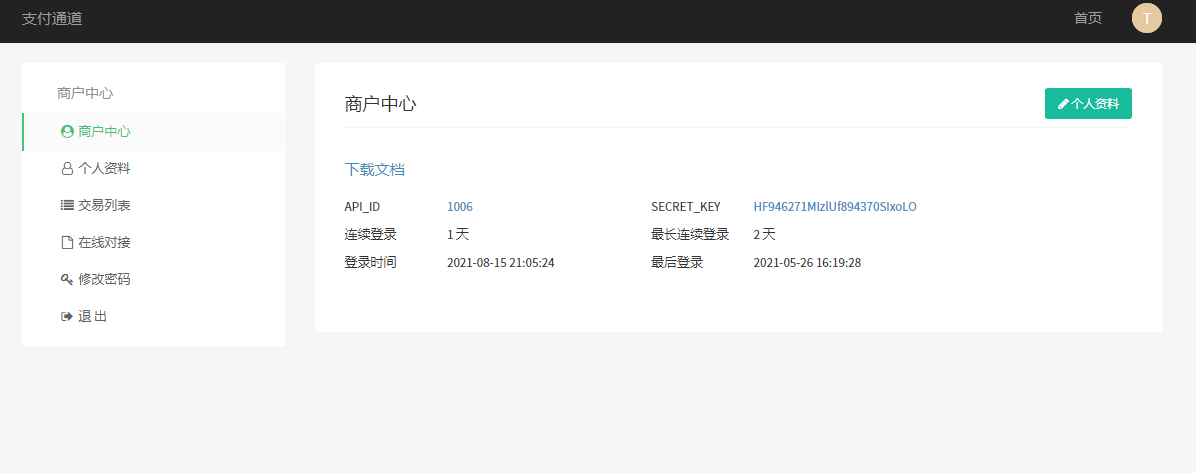Click the timestamp 2021-08-15 21:05:24
Viewport: 1196px width, 473px height.
[x=500, y=262]
